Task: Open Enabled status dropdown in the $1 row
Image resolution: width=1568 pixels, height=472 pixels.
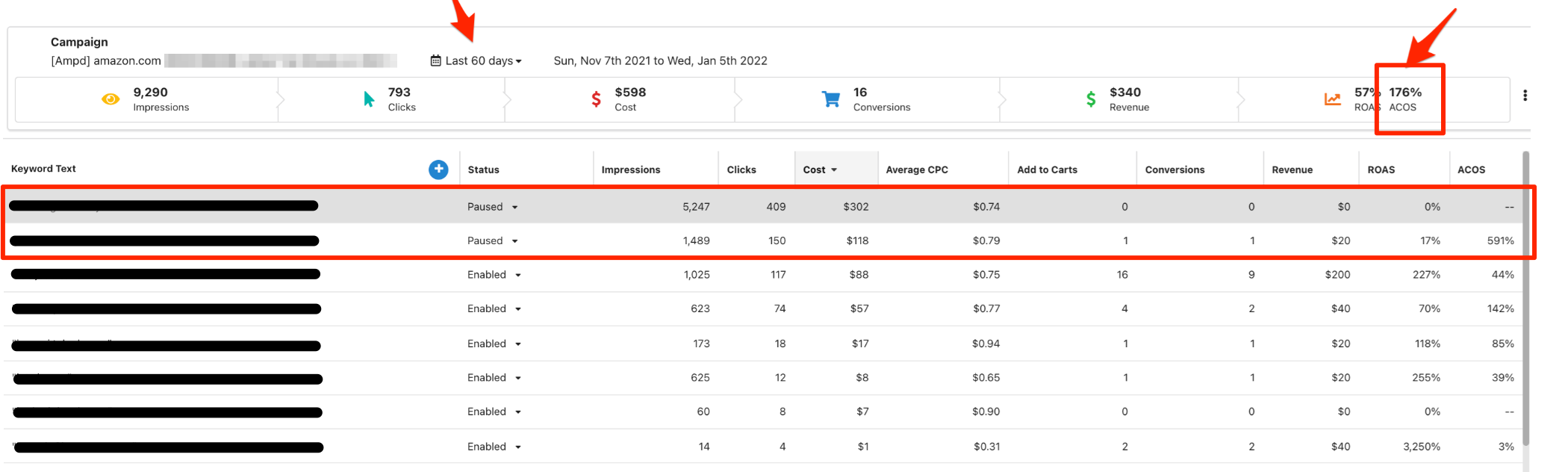Action: [494, 447]
